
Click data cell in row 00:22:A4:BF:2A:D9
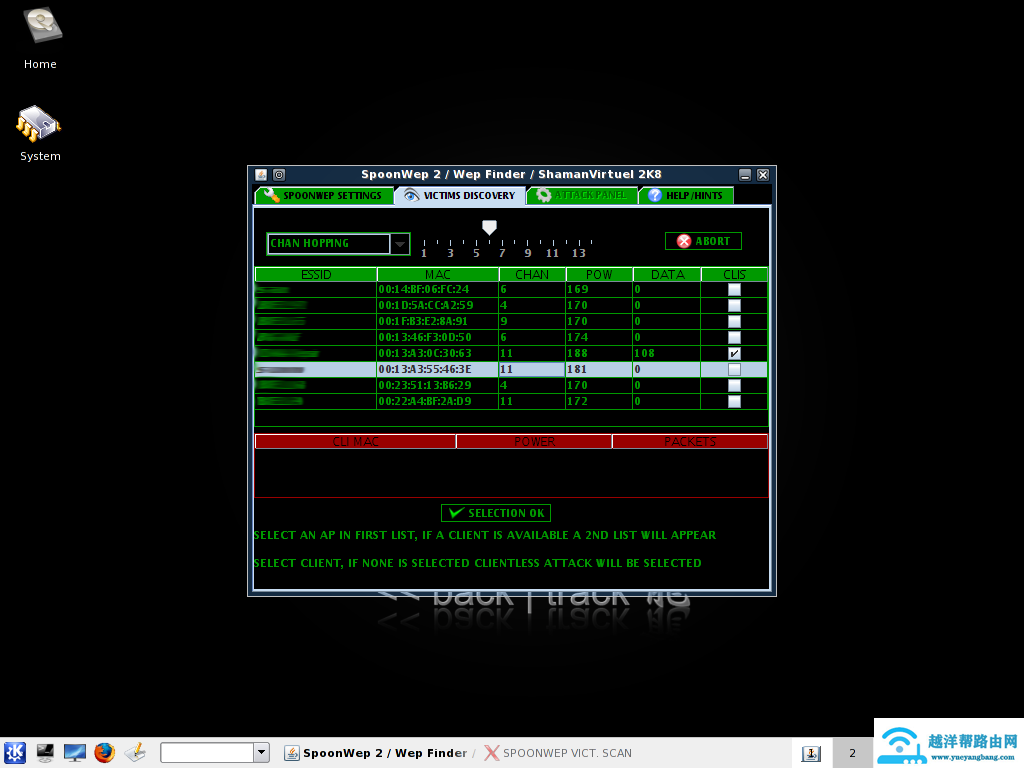coord(667,402)
